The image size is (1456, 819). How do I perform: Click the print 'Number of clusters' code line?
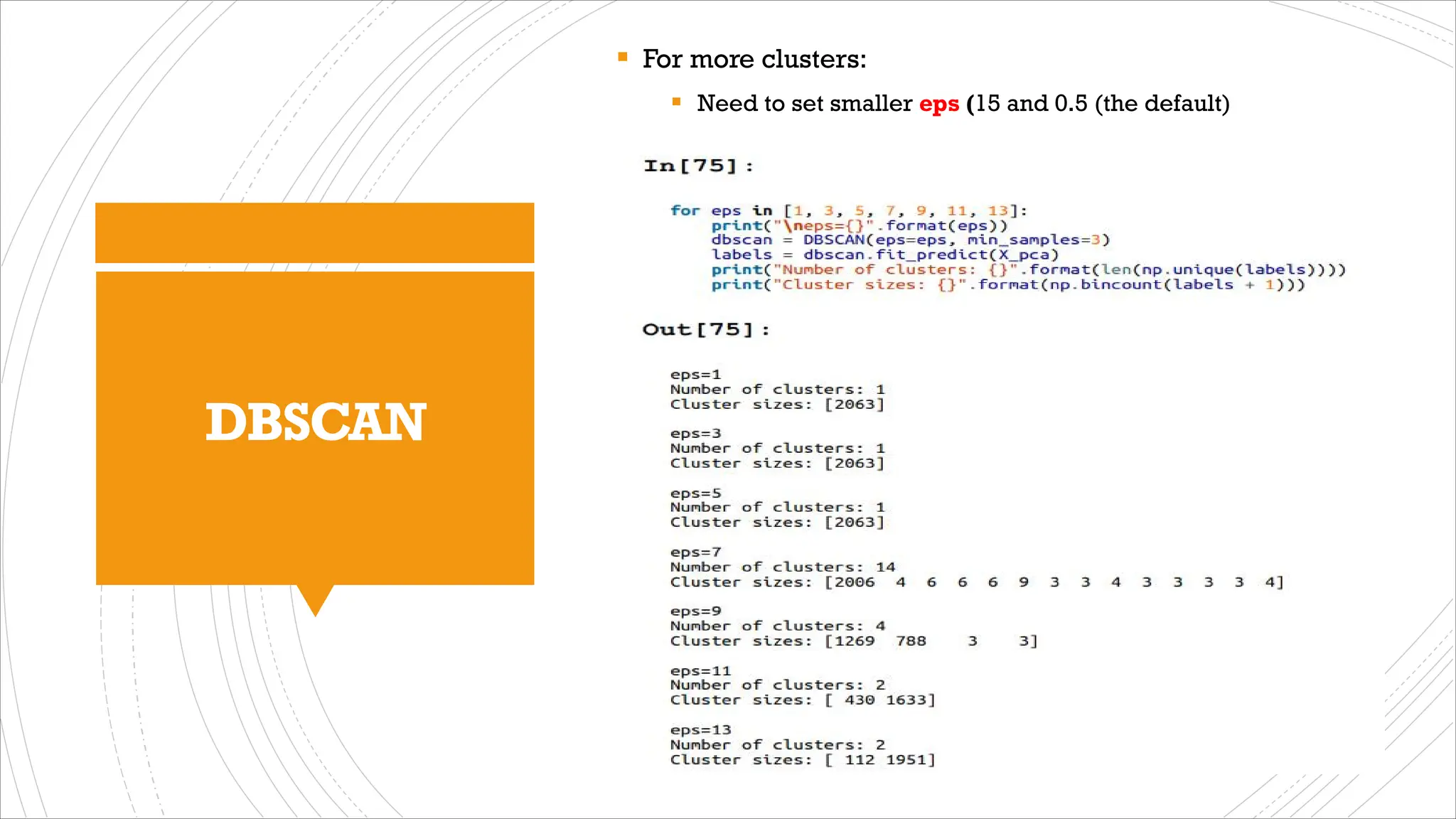pyautogui.click(x=1029, y=269)
